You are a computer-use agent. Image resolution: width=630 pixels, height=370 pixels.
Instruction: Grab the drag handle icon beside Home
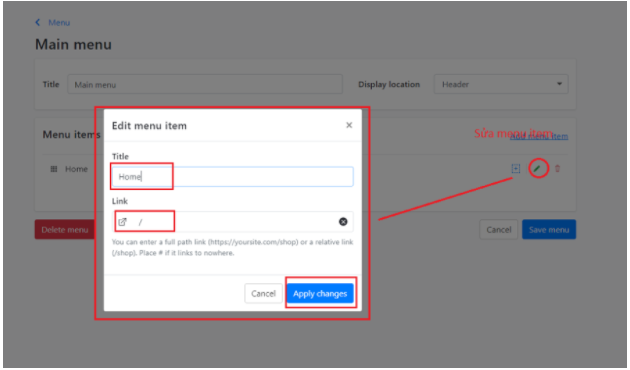click(54, 169)
